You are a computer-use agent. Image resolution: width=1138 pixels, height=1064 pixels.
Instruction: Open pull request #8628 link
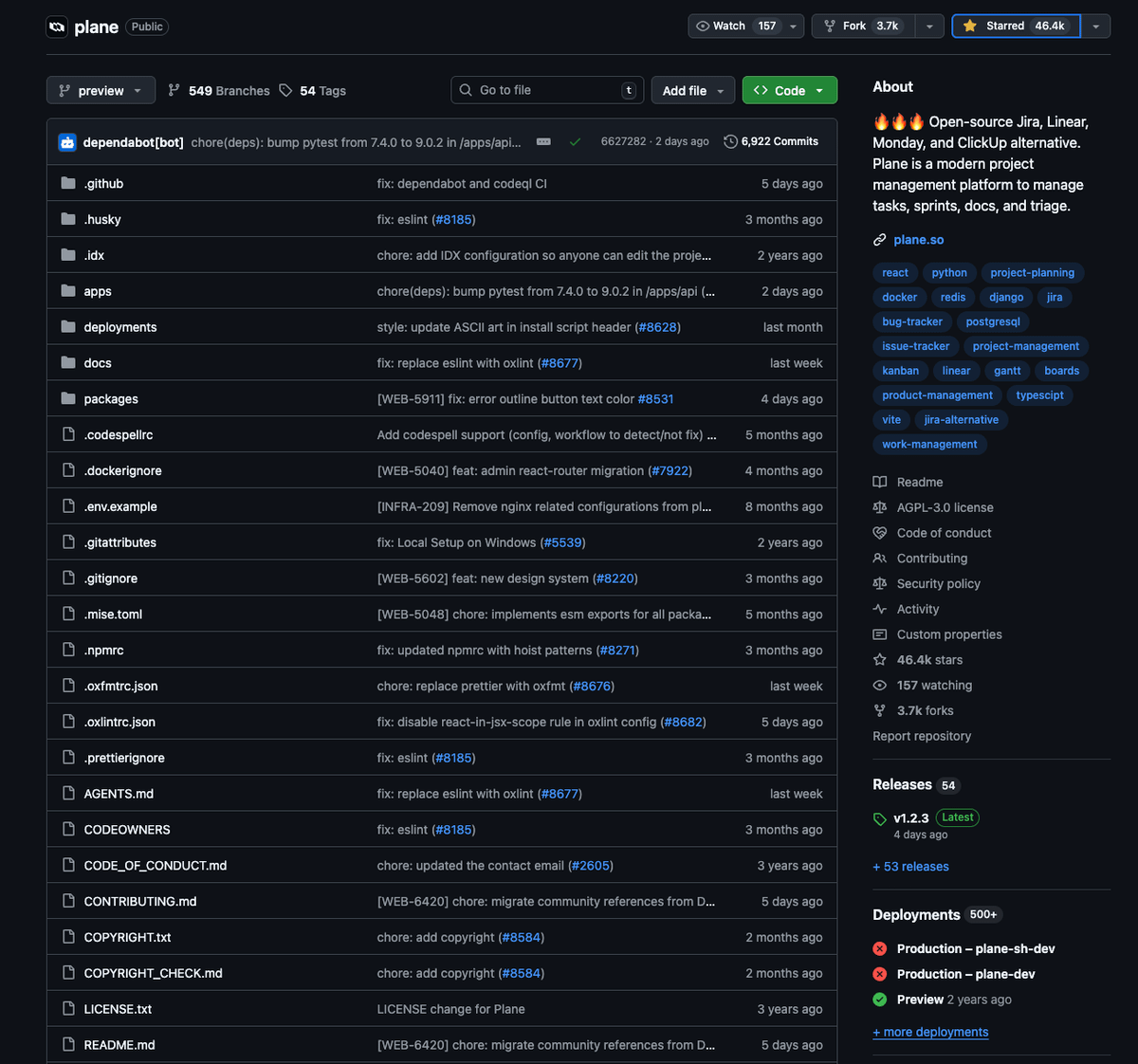coord(657,327)
